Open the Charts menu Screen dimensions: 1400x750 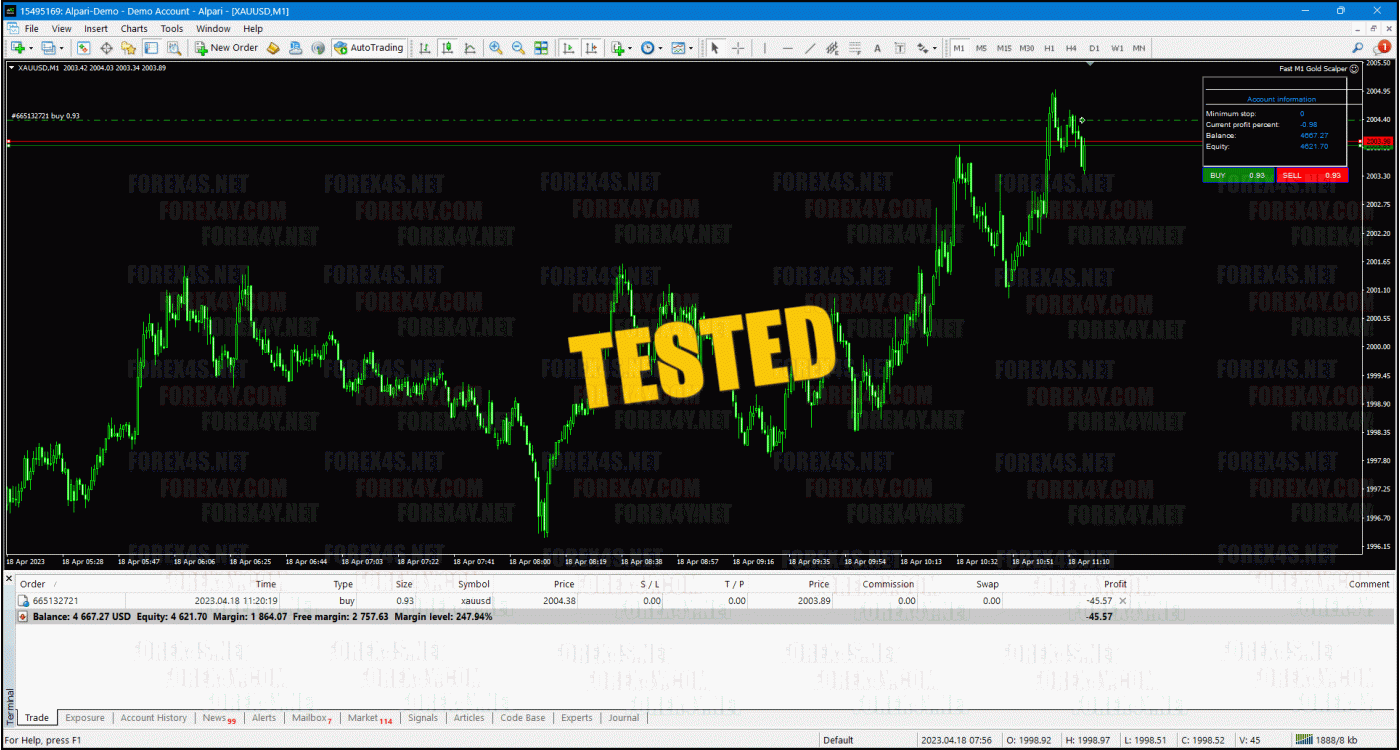click(133, 28)
